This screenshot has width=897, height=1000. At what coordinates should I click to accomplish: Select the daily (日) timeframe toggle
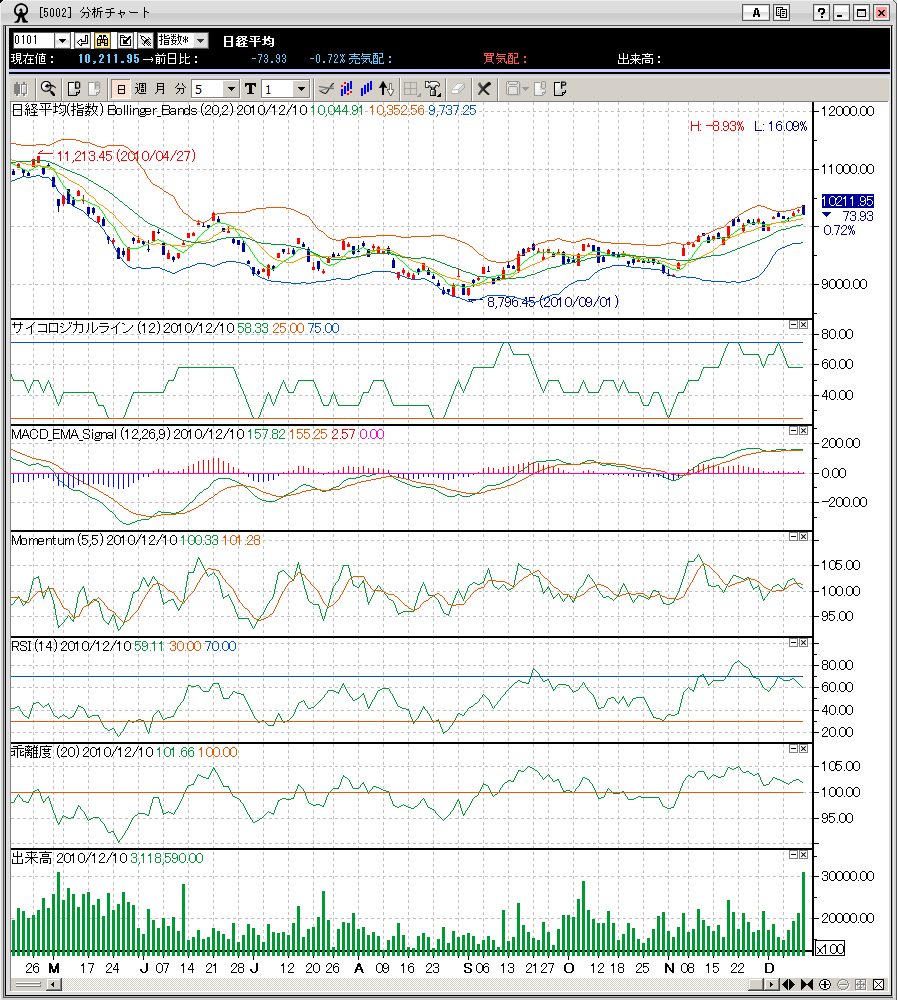tap(120, 88)
